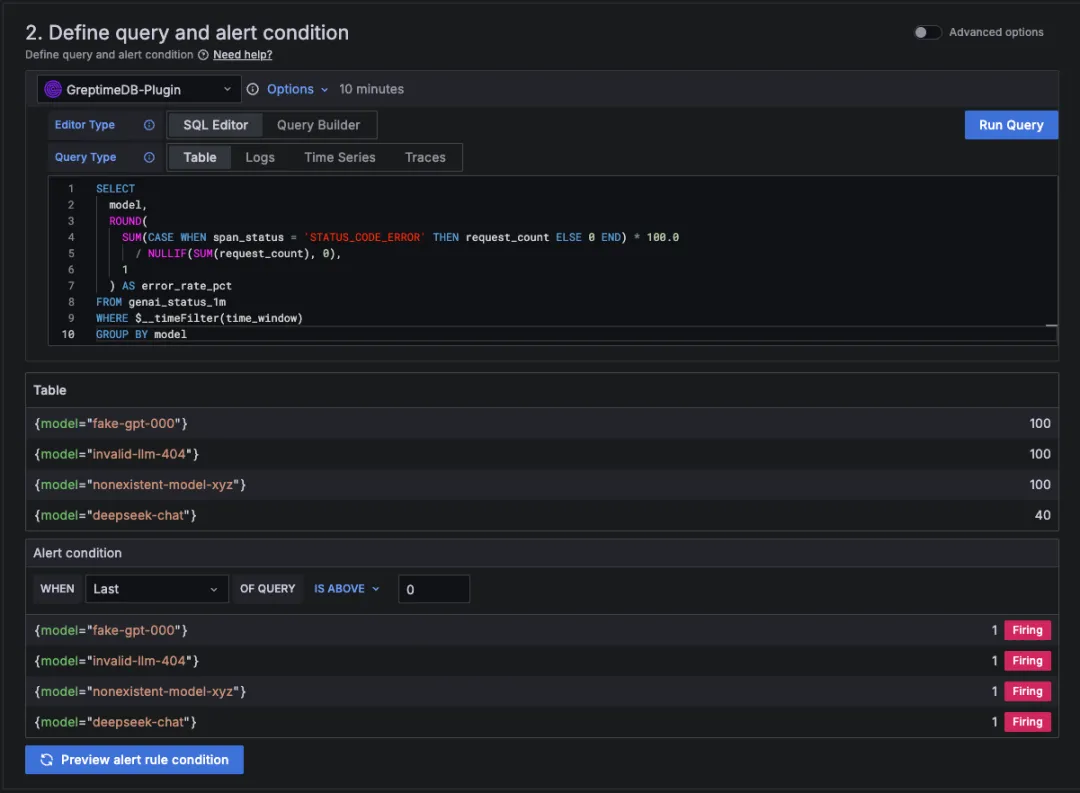
Task: Click the Firing badge for deepseek-chat
Action: click(x=1027, y=722)
